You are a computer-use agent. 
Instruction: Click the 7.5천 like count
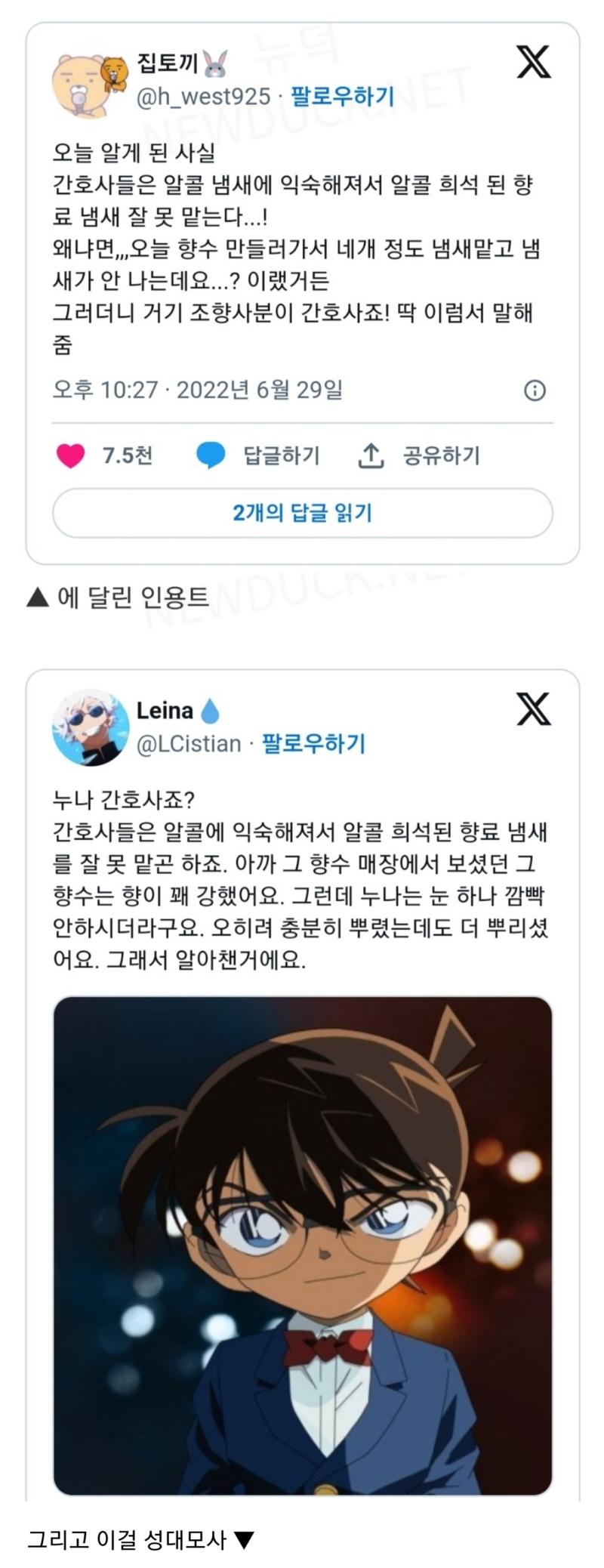click(127, 455)
